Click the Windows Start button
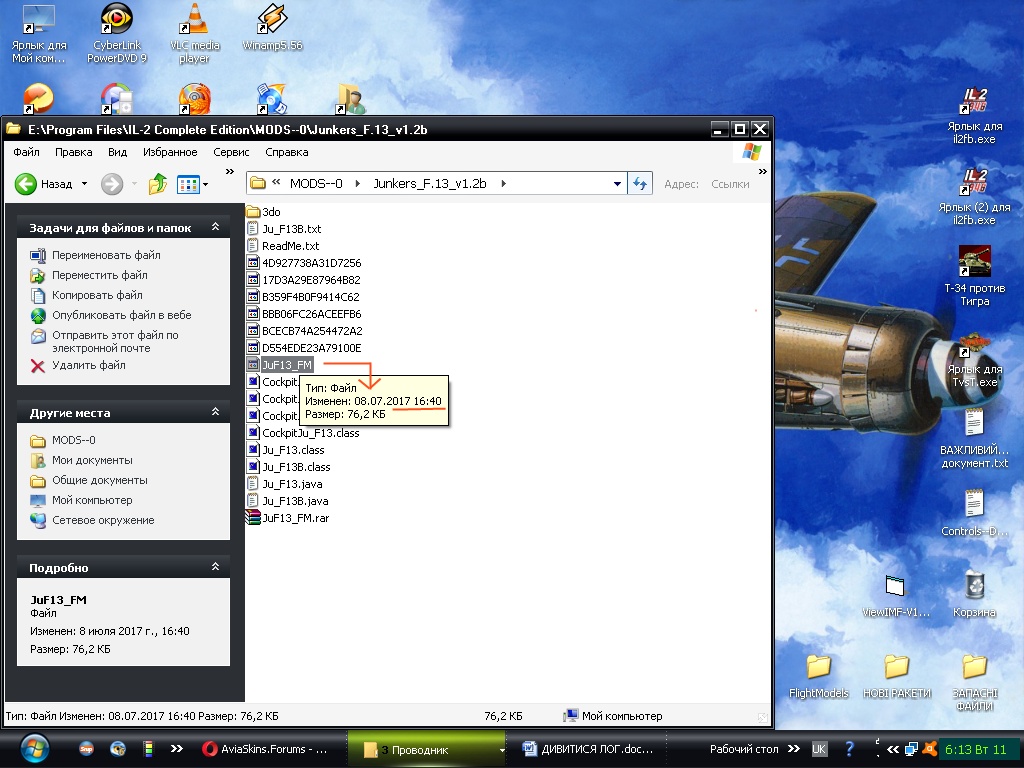The height and width of the screenshot is (768, 1024). pyautogui.click(x=34, y=749)
